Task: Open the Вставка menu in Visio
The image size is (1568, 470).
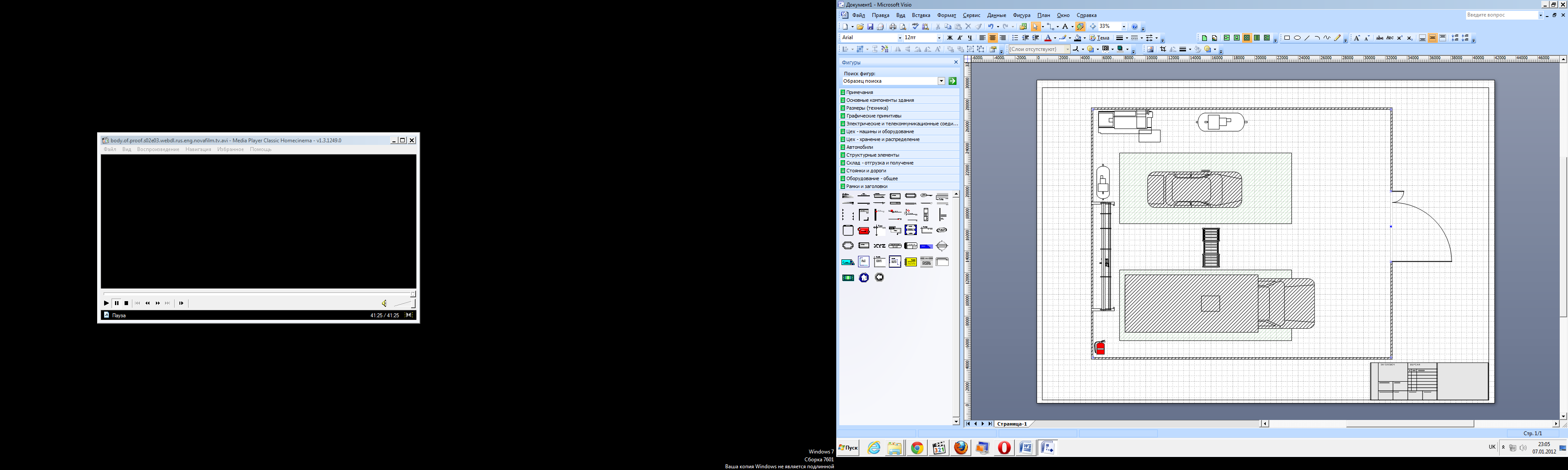Action: pyautogui.click(x=921, y=15)
